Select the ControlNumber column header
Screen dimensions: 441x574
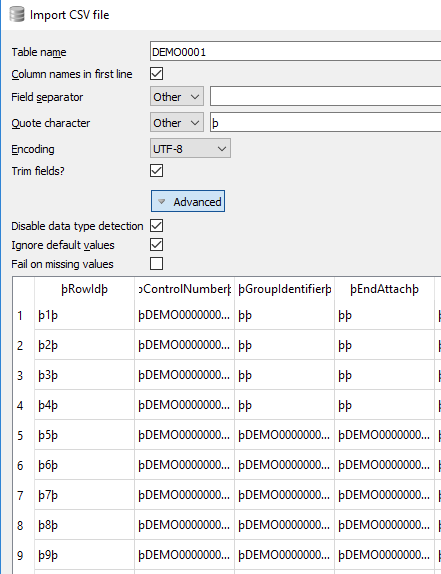184,289
